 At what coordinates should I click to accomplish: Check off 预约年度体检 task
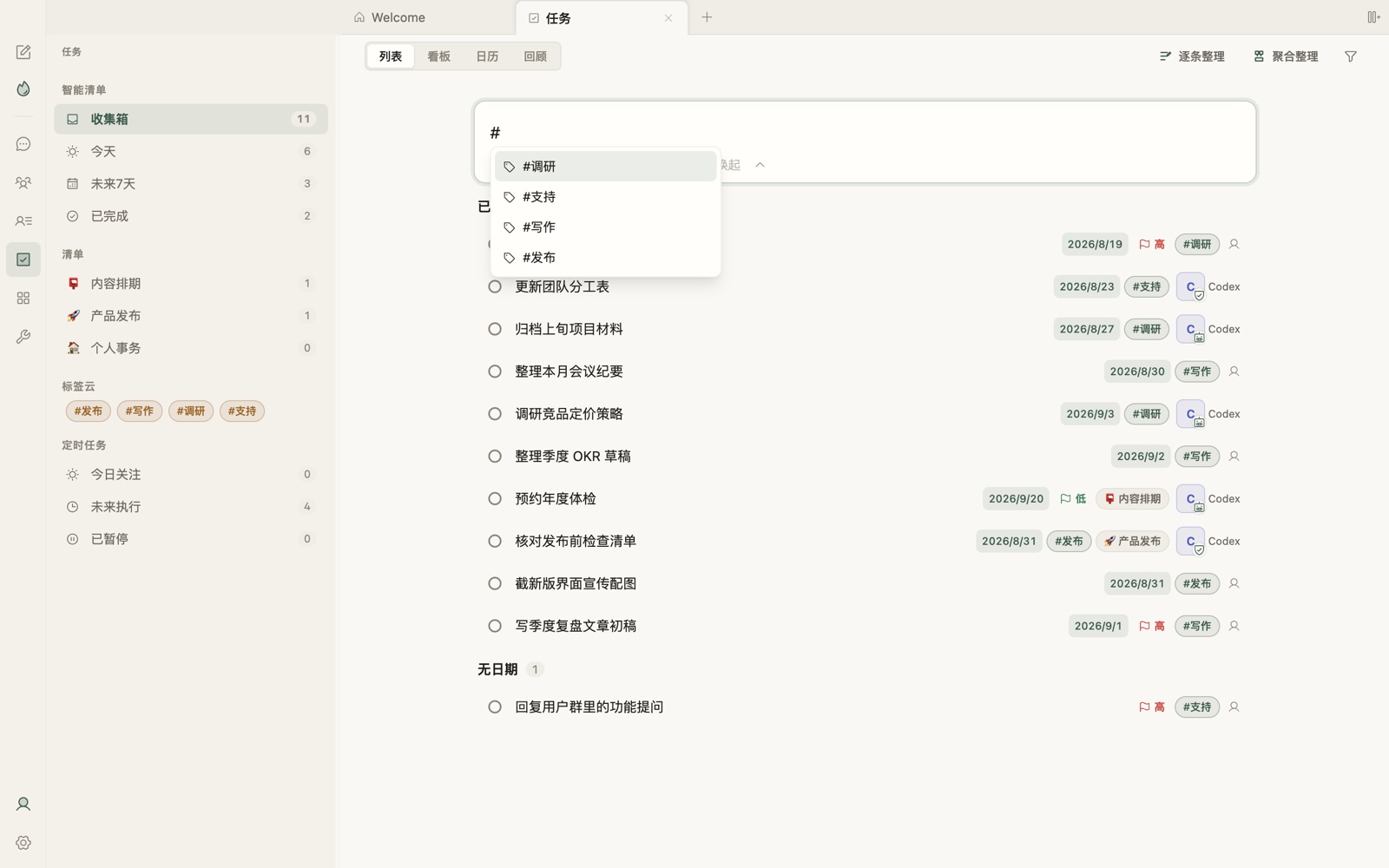tap(495, 498)
